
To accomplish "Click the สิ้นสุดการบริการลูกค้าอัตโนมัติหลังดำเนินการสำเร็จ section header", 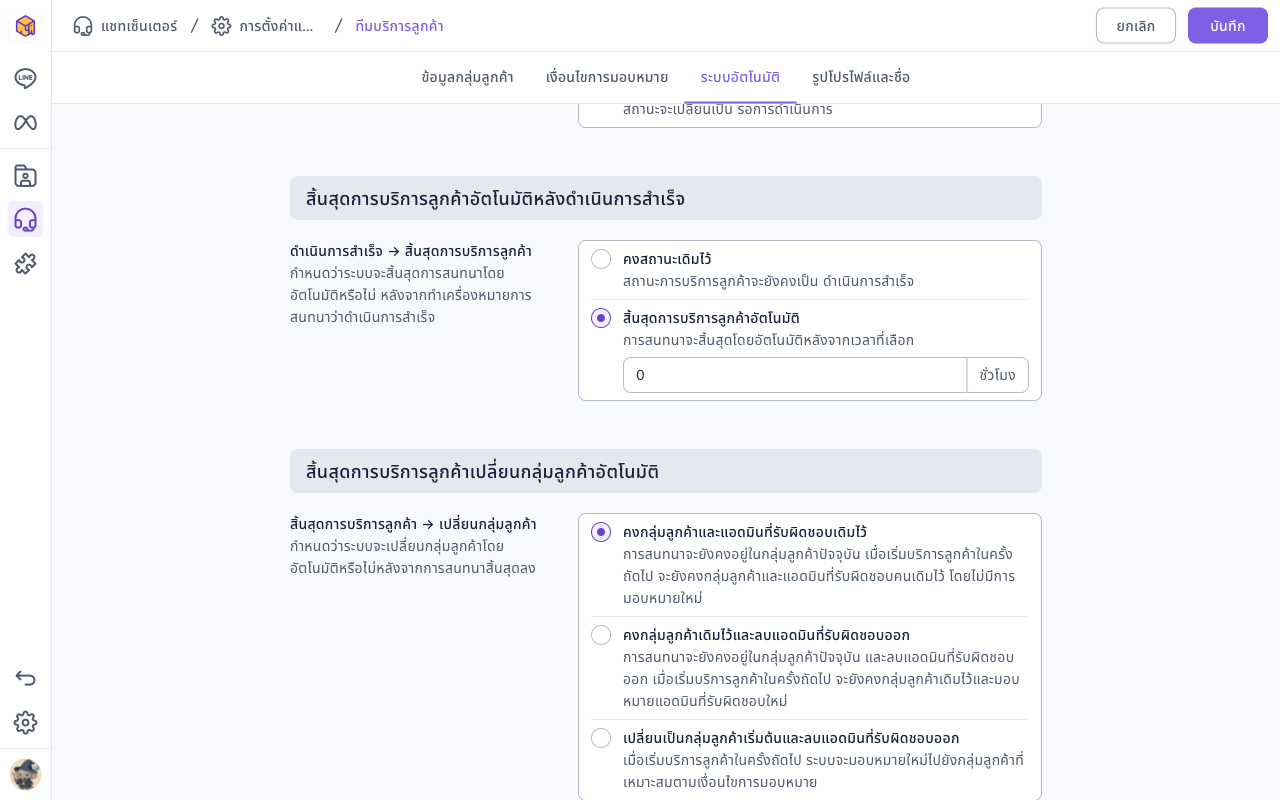I will click(x=666, y=198).
